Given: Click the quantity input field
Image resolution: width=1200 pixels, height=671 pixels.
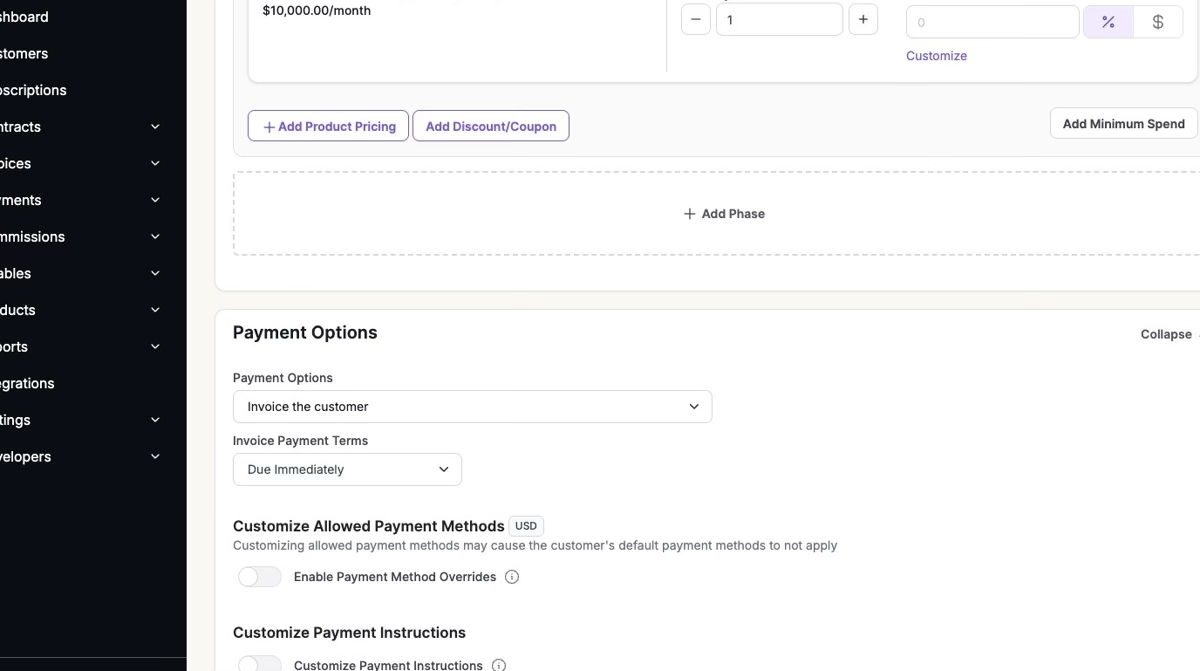Looking at the screenshot, I should click(x=779, y=20).
